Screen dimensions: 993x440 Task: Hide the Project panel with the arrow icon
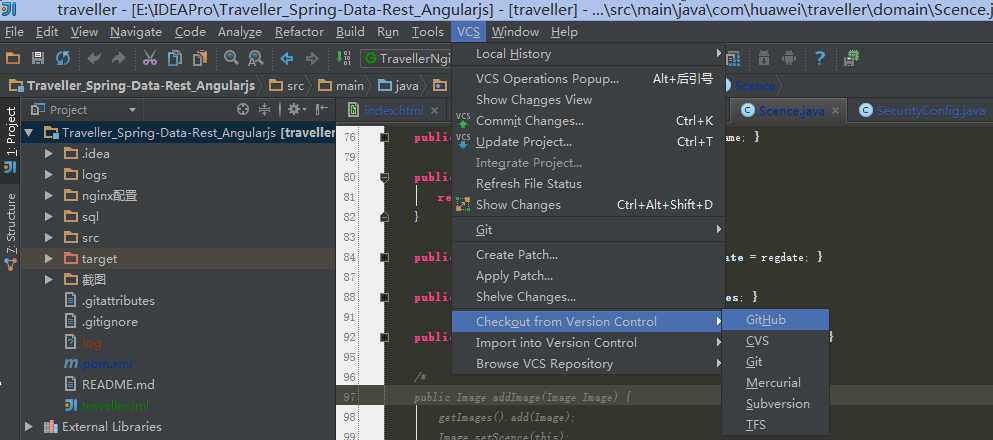pos(322,110)
